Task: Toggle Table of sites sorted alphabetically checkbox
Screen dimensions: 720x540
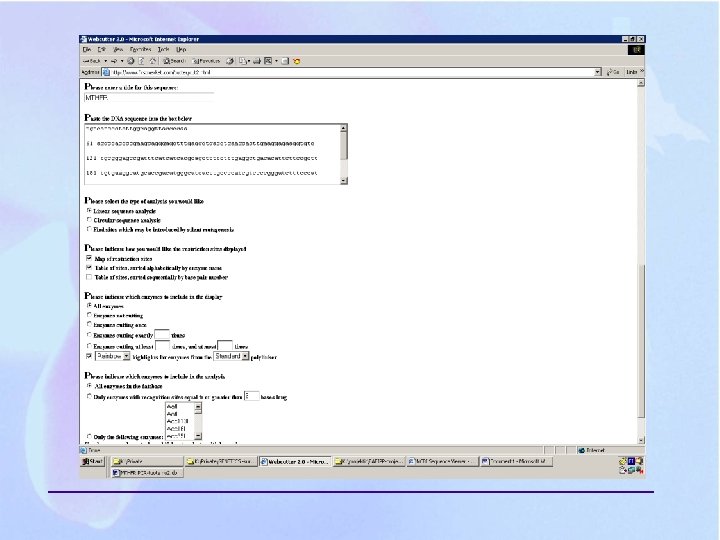Action: tap(89, 267)
